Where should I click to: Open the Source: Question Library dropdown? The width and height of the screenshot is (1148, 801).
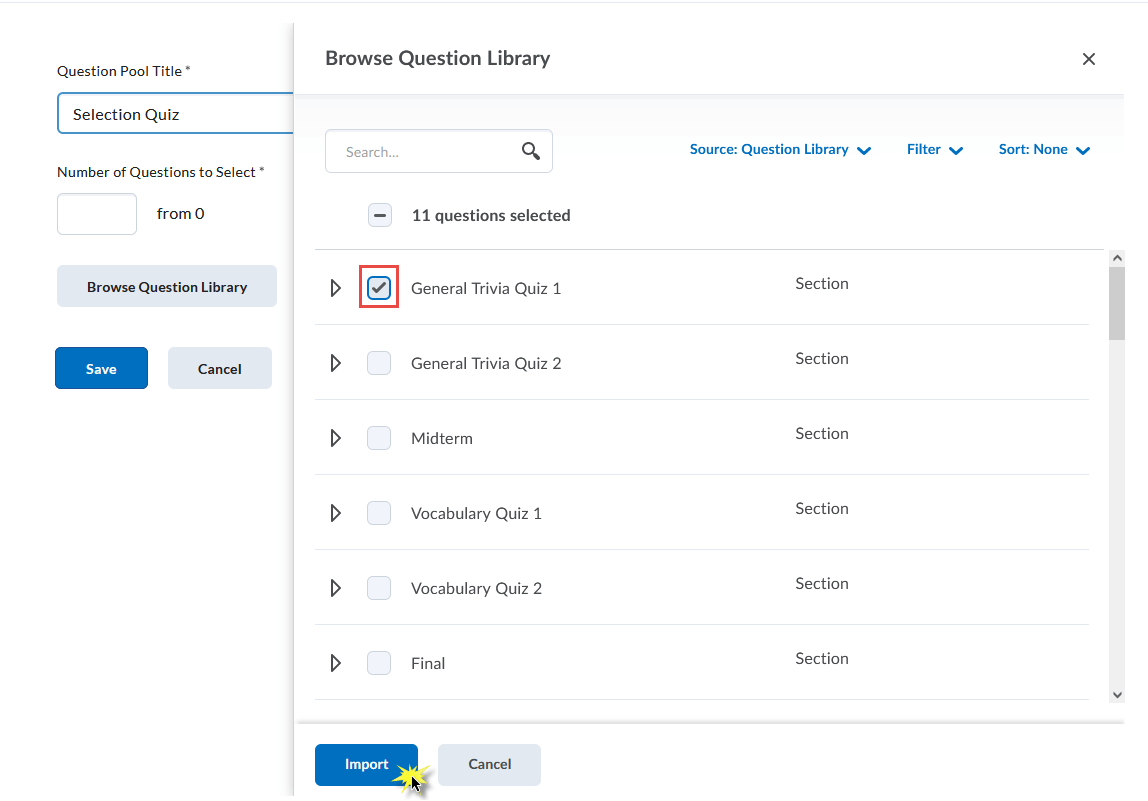(x=780, y=150)
